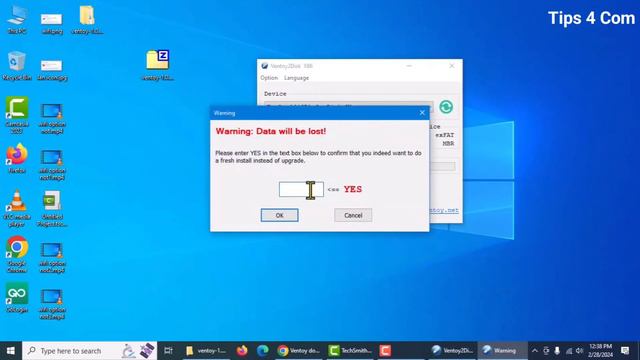Open the volume control tray icon

click(579, 351)
